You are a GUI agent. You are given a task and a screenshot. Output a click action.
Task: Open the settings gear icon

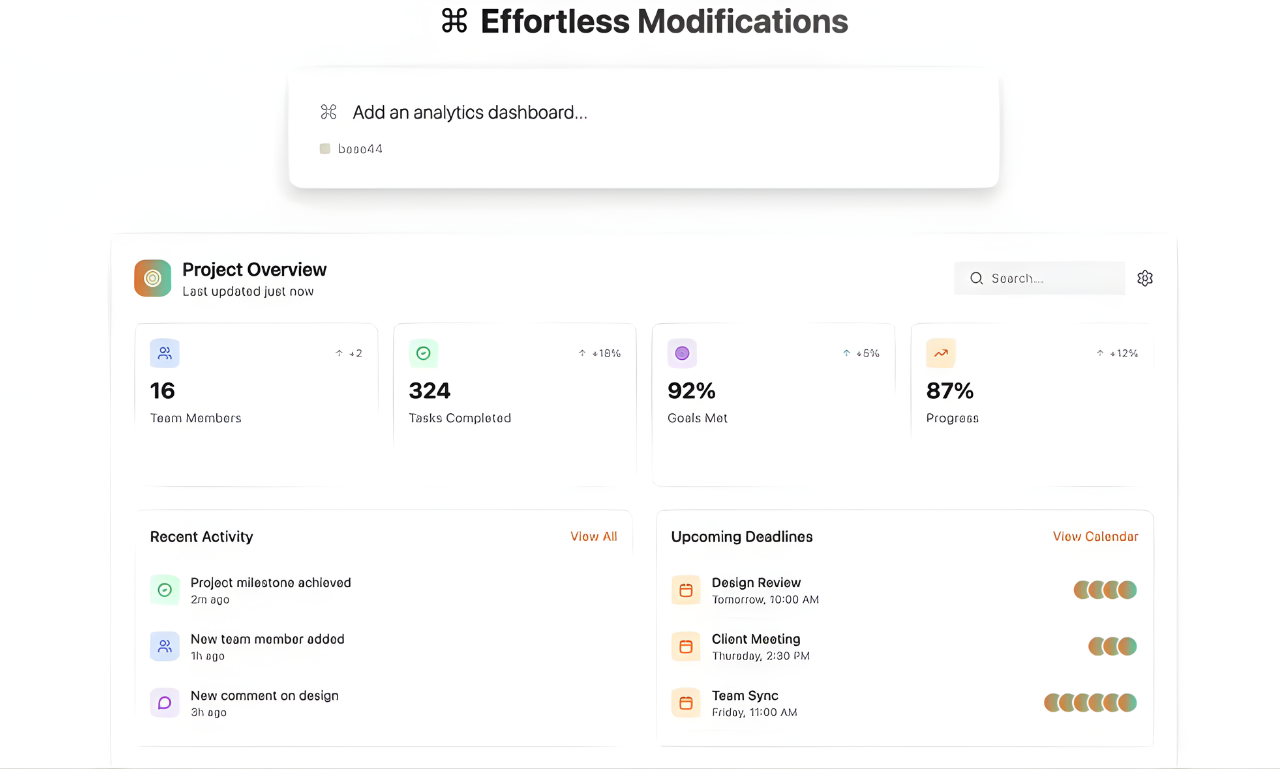[x=1145, y=277]
